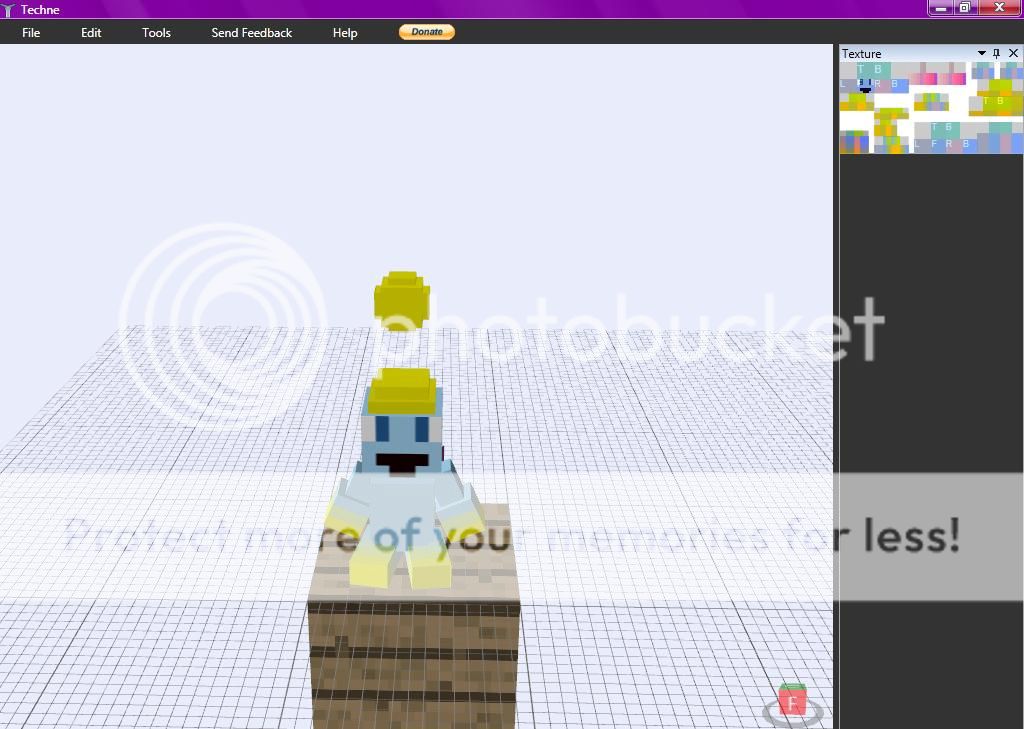Screen dimensions: 1024x729
Task: Close the Techne application window
Action: (x=1000, y=8)
